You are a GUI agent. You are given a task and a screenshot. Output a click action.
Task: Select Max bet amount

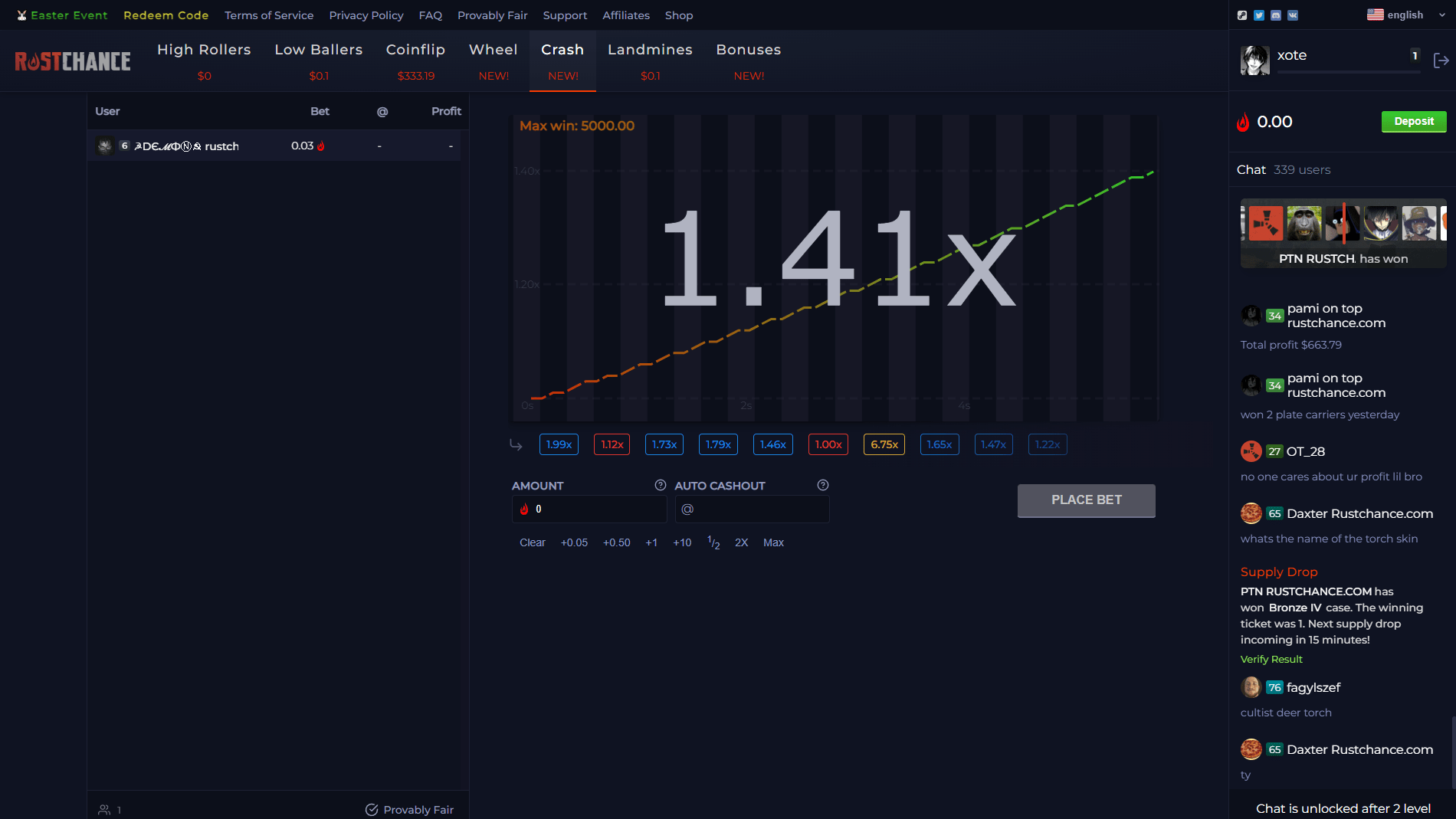(773, 542)
